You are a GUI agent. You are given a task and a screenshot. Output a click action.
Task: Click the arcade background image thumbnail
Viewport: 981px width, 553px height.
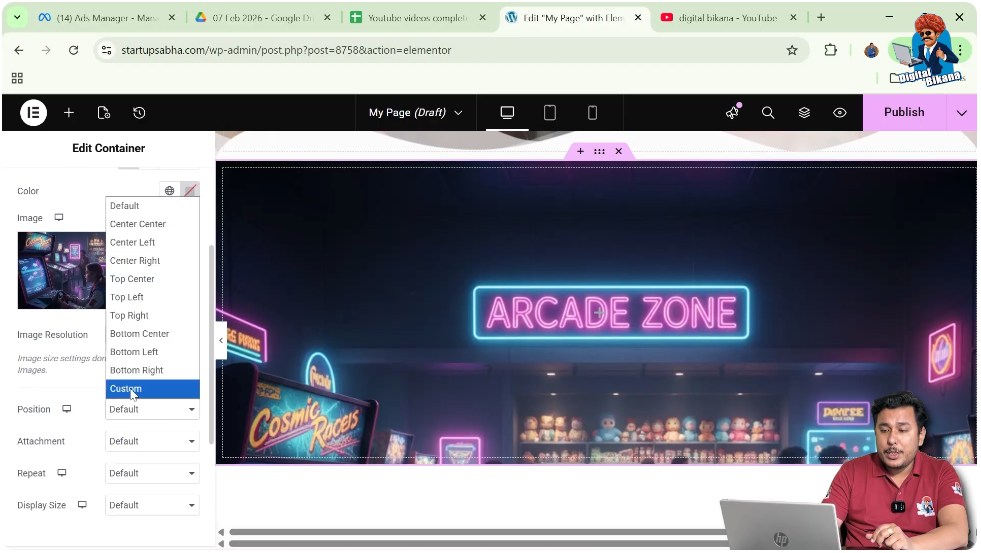[x=61, y=270]
